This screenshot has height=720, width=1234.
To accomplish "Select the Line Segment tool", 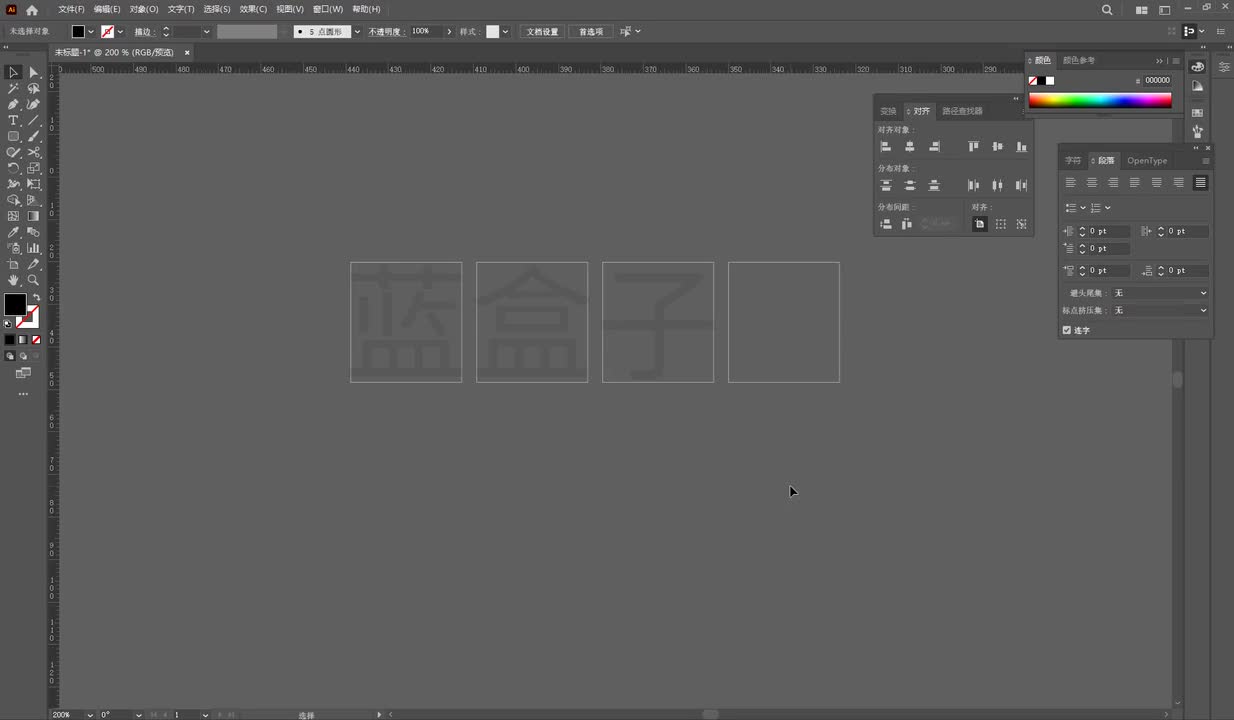I will tap(33, 120).
